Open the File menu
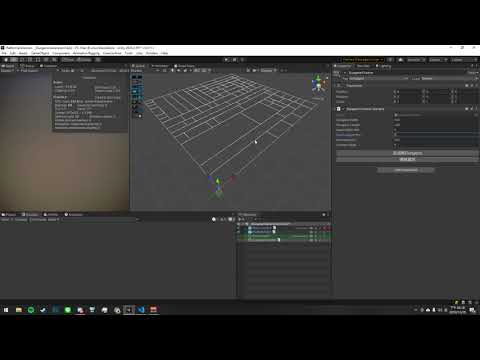The height and width of the screenshot is (360, 480). pos(4,53)
